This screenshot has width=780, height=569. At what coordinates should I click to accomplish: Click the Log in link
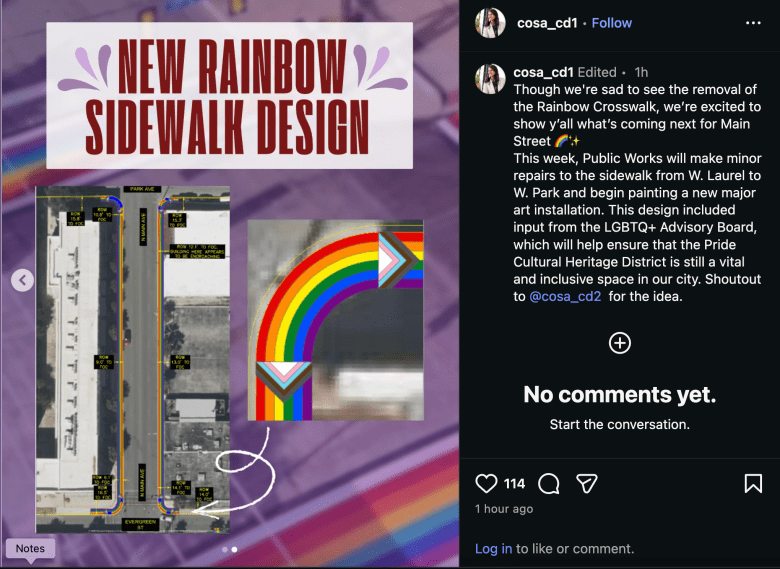(x=493, y=549)
